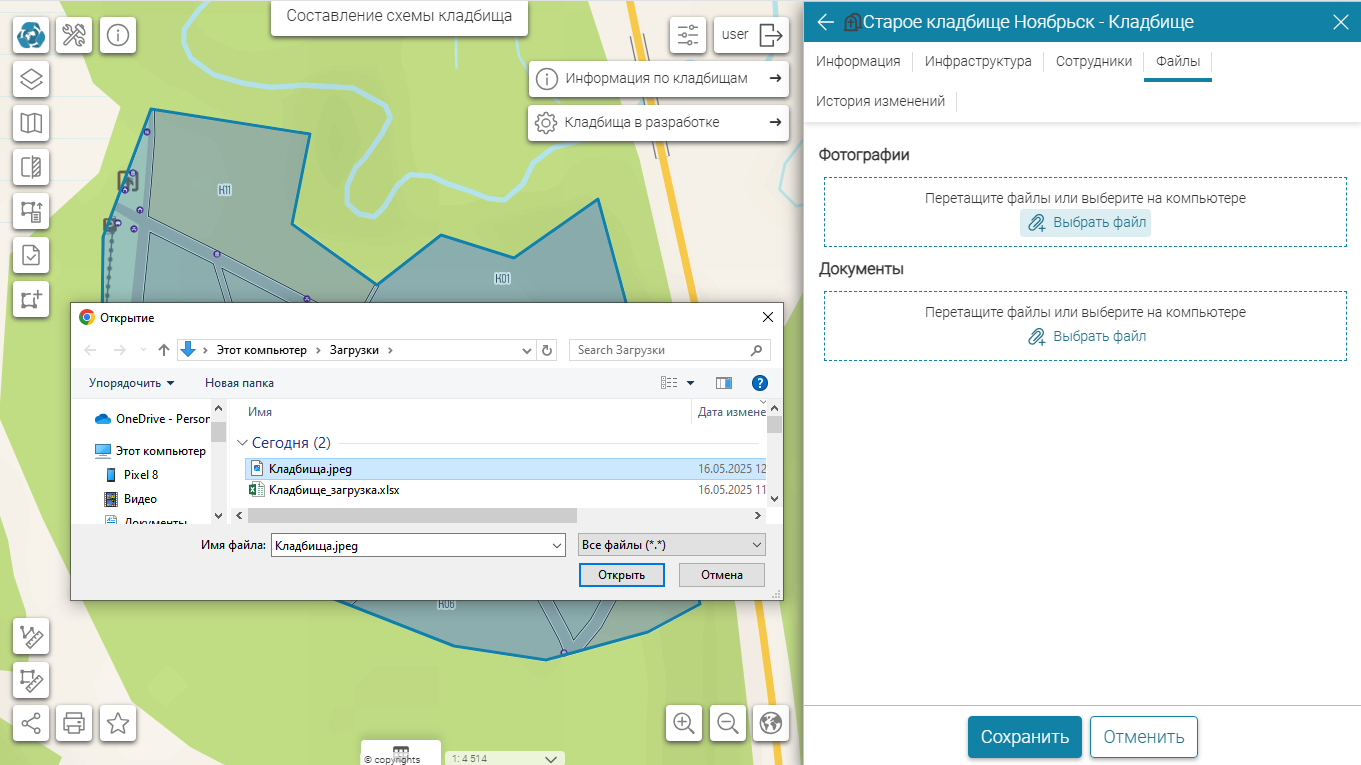Click the globe full-extent icon
This screenshot has height=765, width=1361.
771,723
